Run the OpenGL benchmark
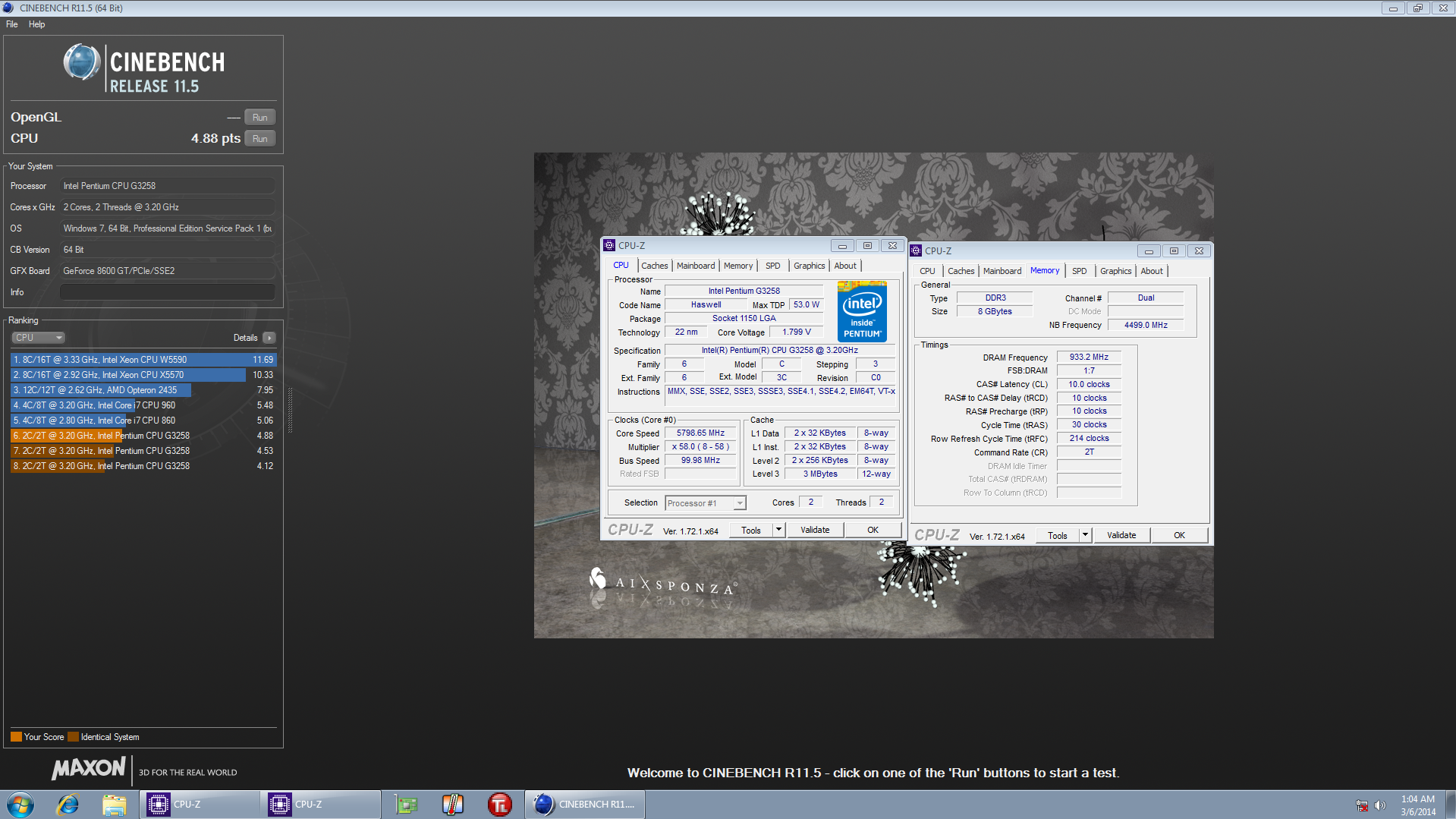Viewport: 1456px width, 819px height. click(x=260, y=118)
